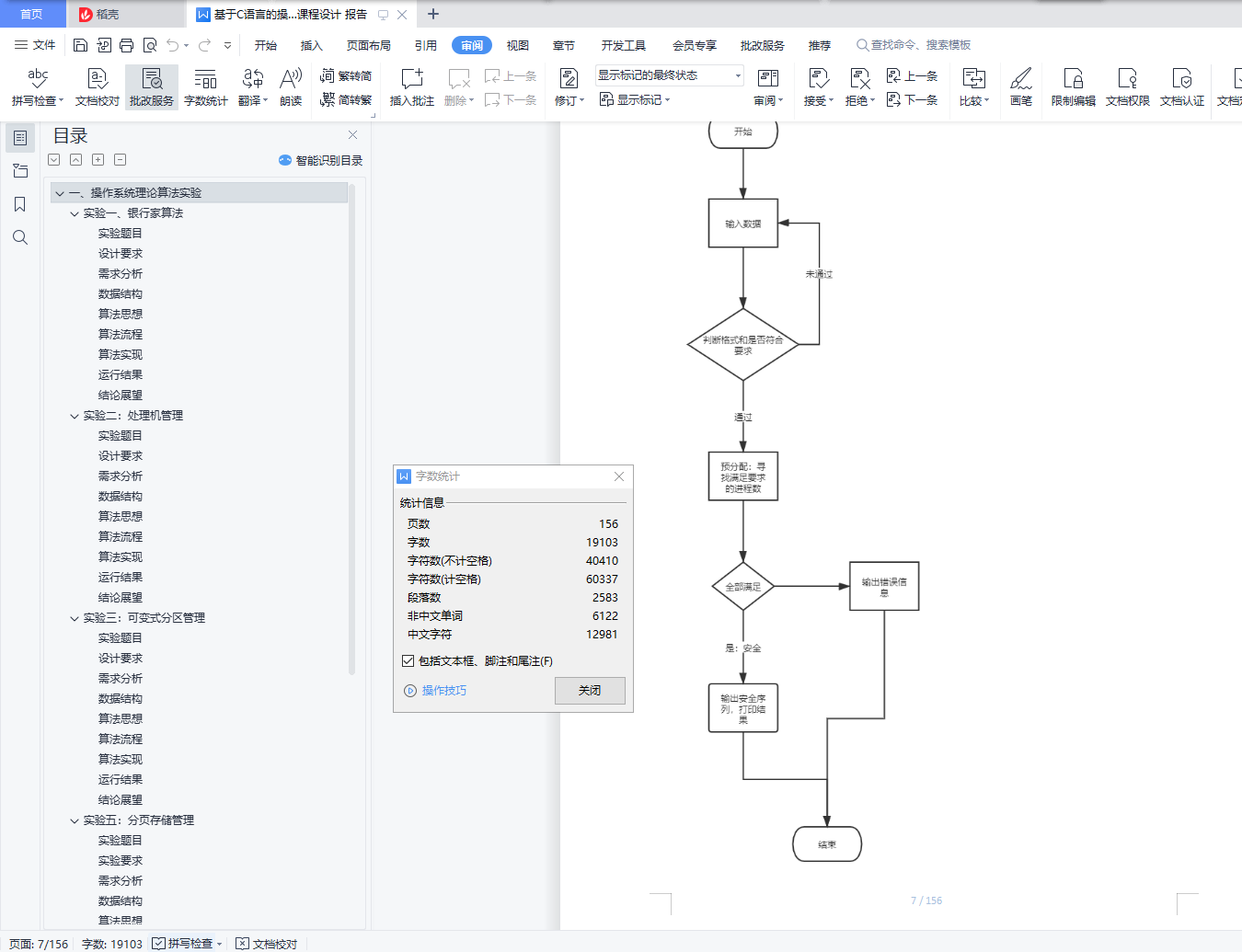Select 算法流程 under 实验二 in outline
The height and width of the screenshot is (952, 1242).
point(121,537)
